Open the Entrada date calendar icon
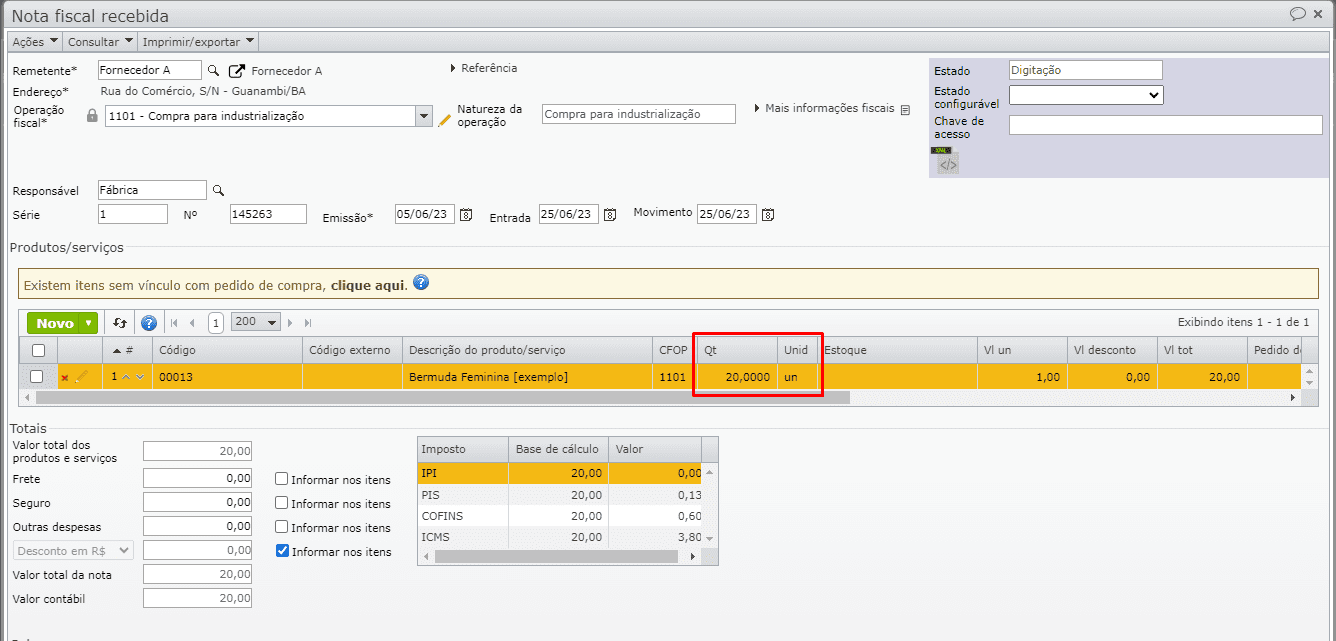Screen dimensions: 1336x641 609,215
